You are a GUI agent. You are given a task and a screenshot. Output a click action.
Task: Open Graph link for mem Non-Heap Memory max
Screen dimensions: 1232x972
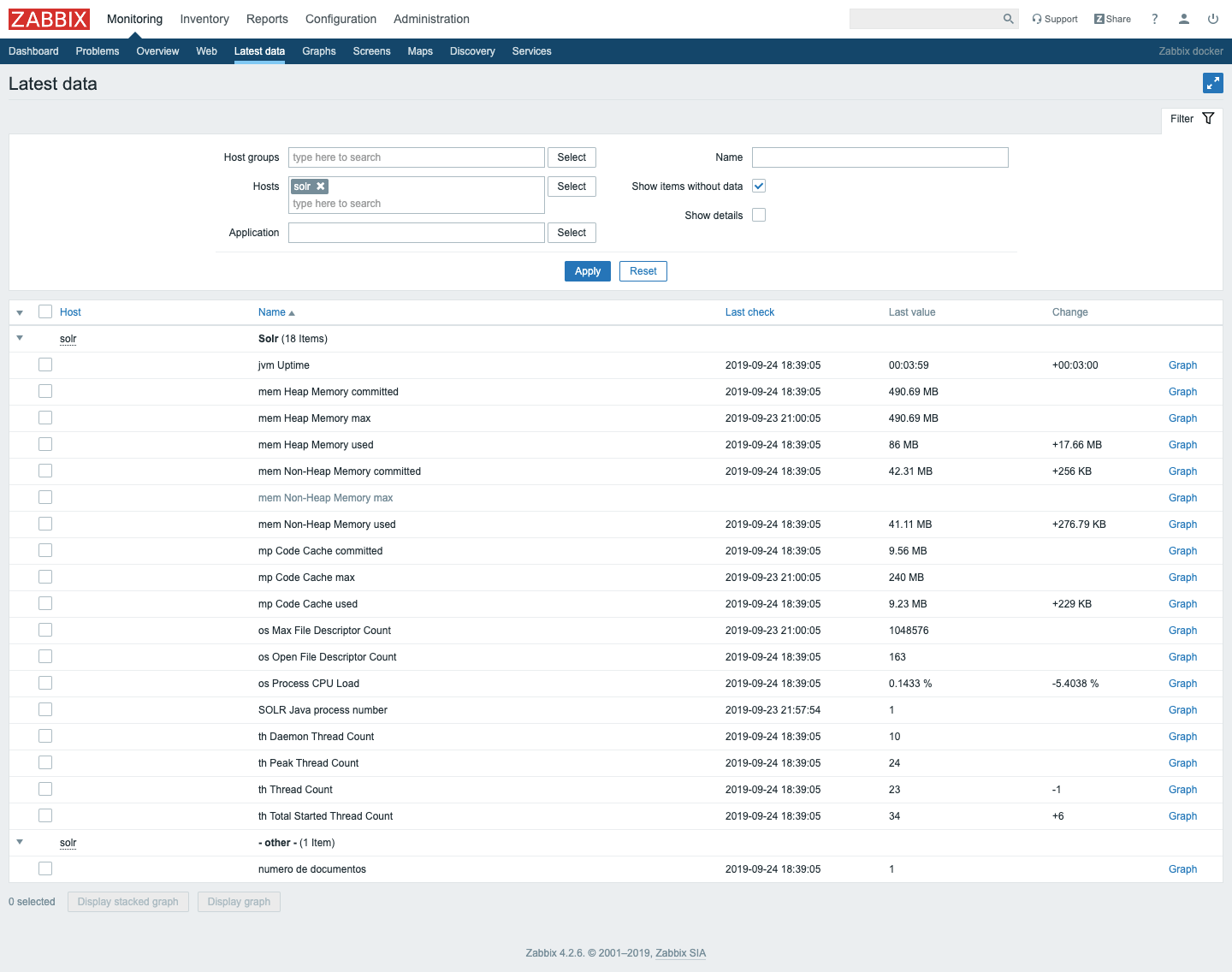tap(1182, 498)
